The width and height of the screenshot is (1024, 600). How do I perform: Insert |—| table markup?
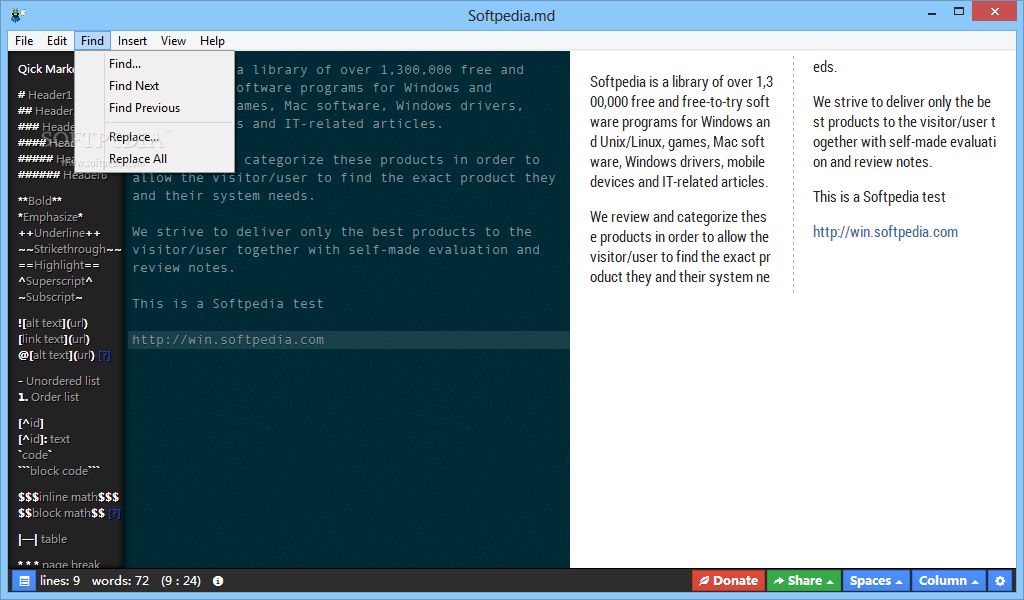pyautogui.click(x=42, y=539)
